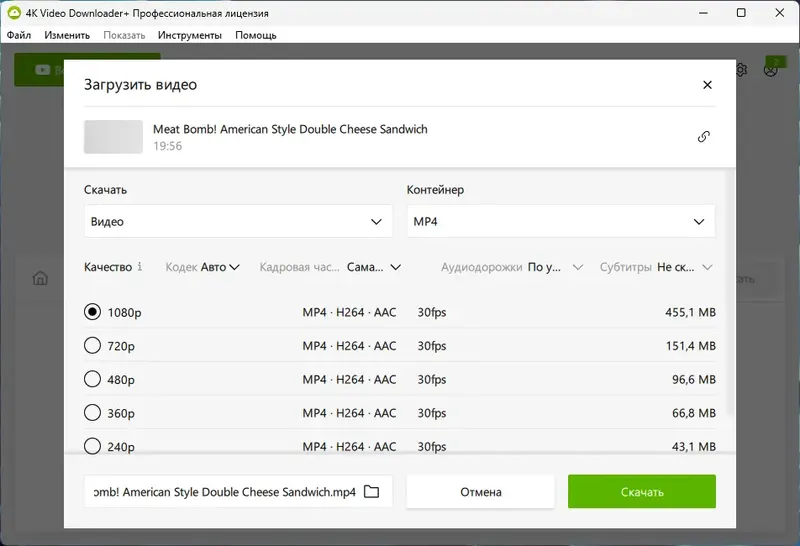Choose the 360p quality radio button
Viewport: 800px width, 546px height.
coord(93,413)
